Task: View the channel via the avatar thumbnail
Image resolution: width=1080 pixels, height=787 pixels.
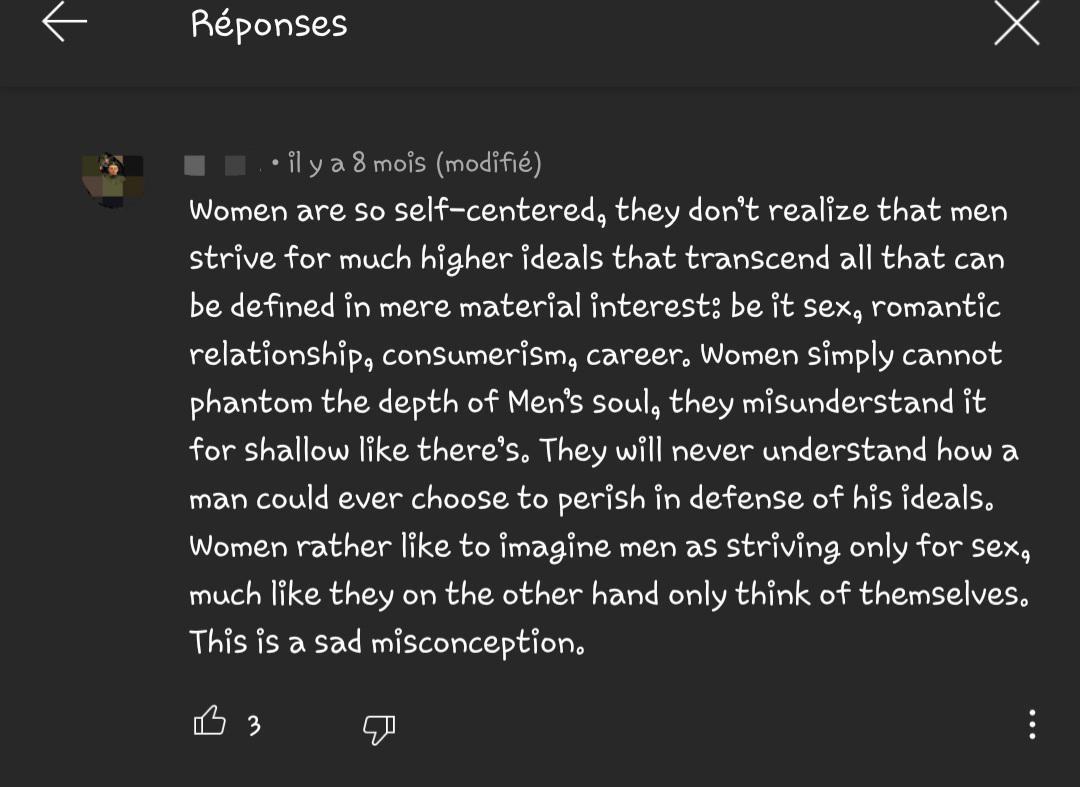Action: point(113,178)
